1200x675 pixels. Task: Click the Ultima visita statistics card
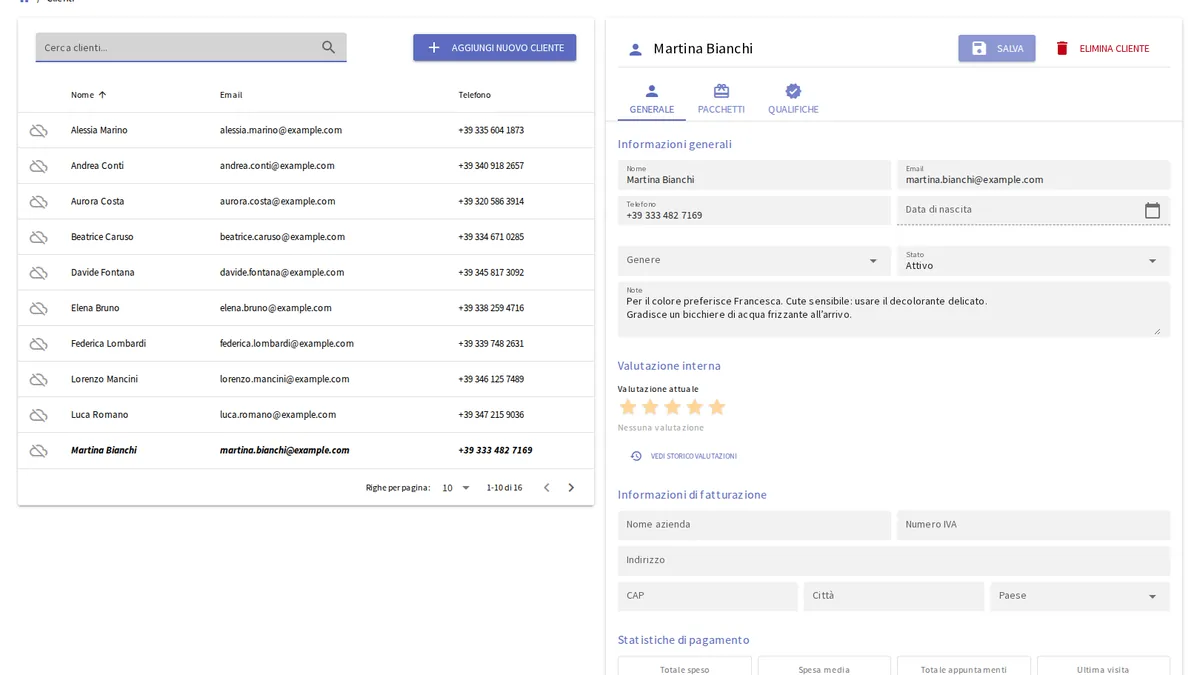click(1103, 666)
